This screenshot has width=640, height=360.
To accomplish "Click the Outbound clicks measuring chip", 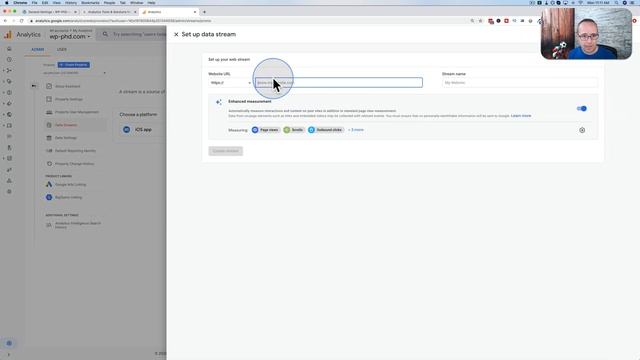I will [325, 130].
